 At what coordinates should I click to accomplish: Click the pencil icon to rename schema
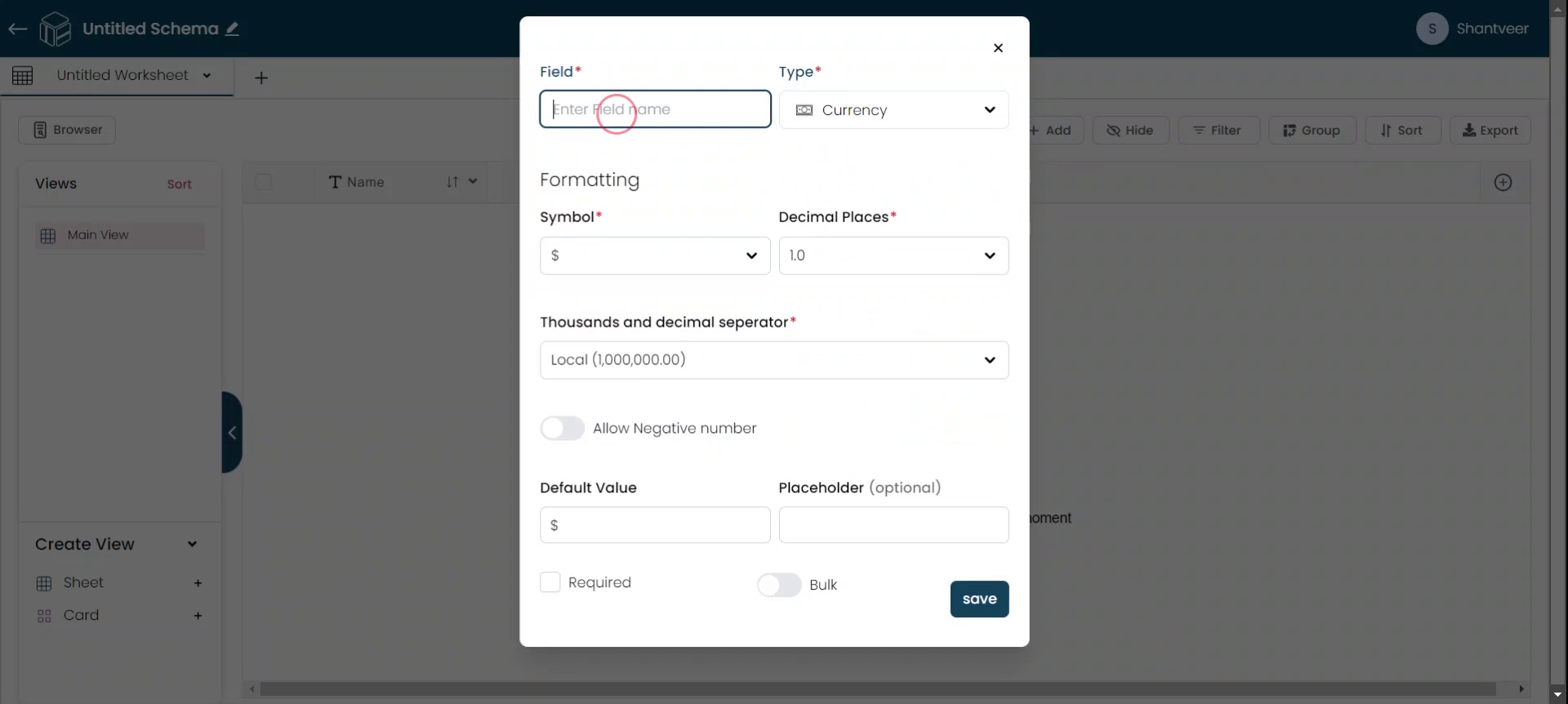pyautogui.click(x=233, y=29)
